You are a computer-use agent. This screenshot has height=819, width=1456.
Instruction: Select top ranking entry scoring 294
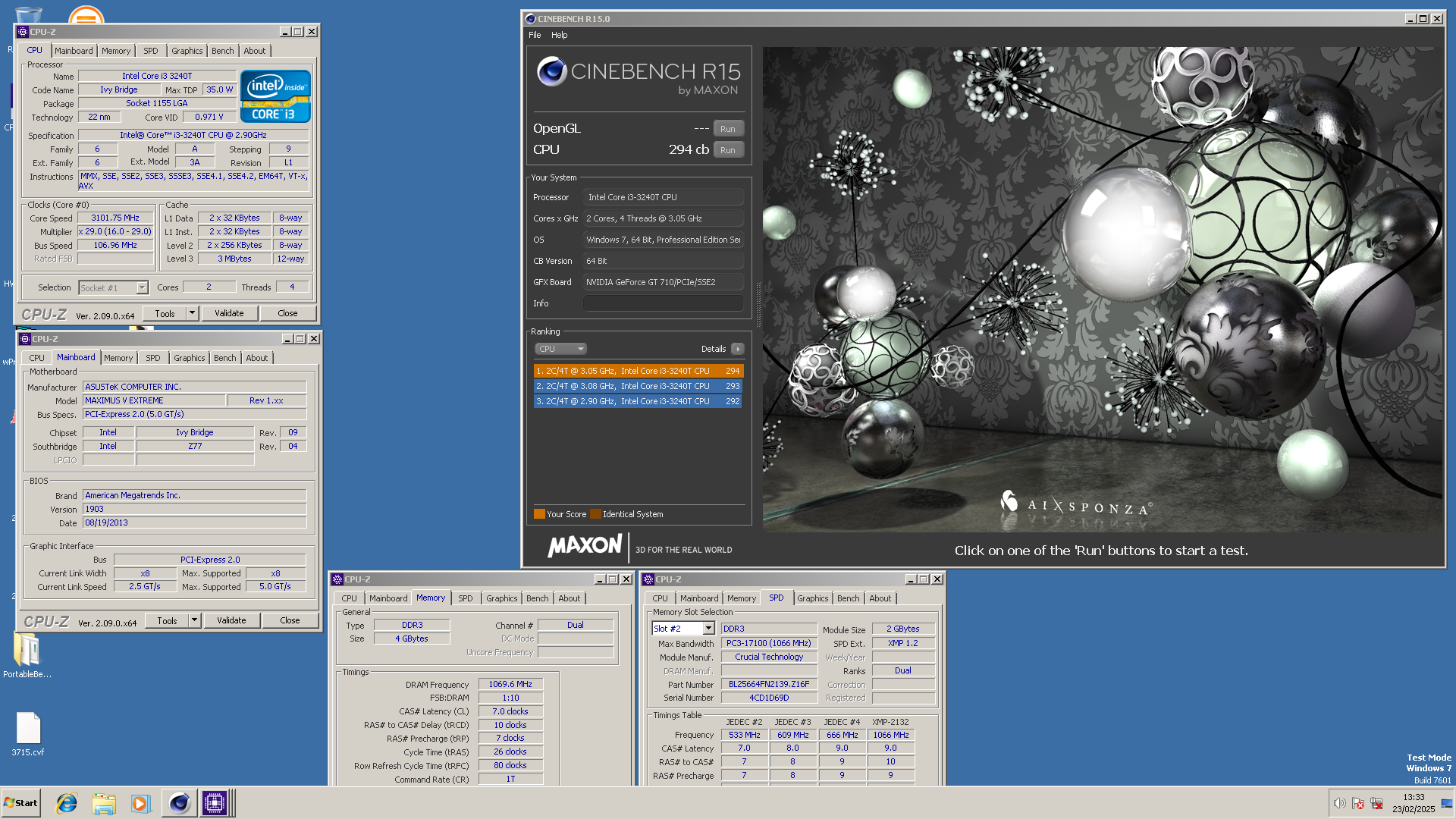(x=638, y=371)
